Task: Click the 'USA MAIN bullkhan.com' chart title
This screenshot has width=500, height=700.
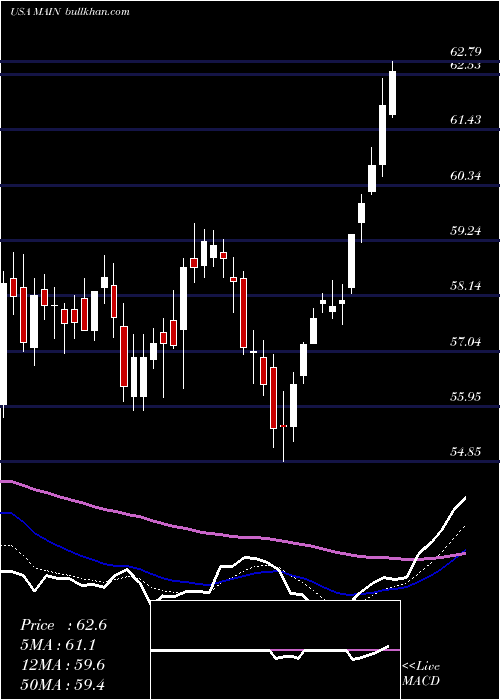Action: point(70,12)
